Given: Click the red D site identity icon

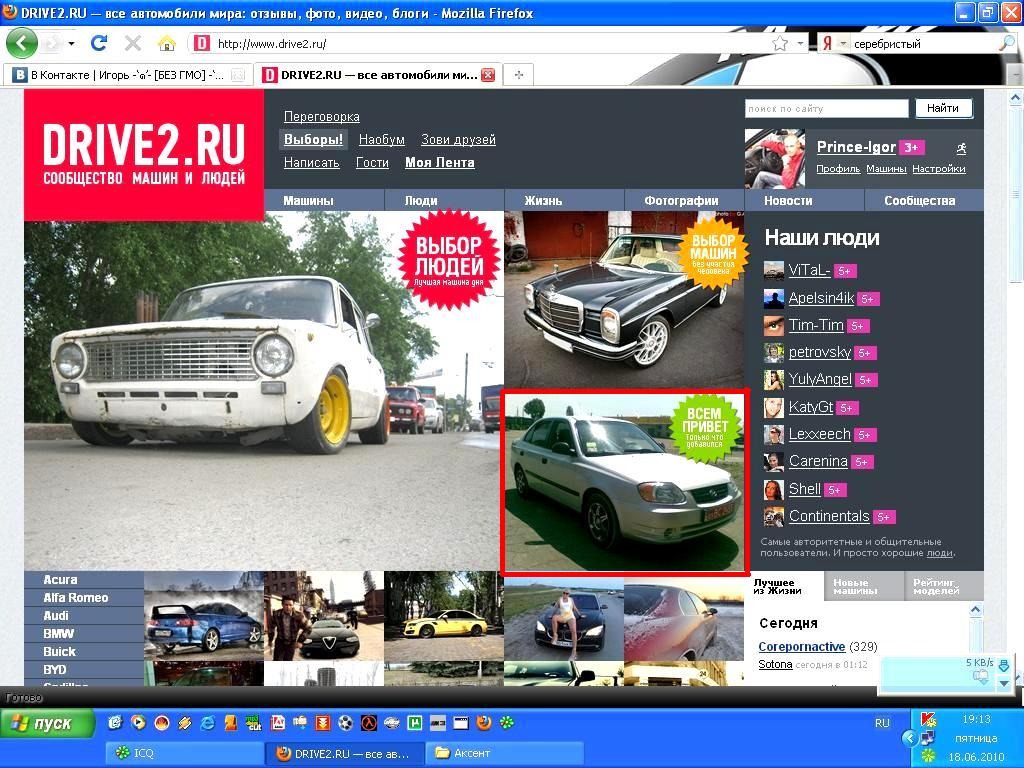Looking at the screenshot, I should coord(202,44).
